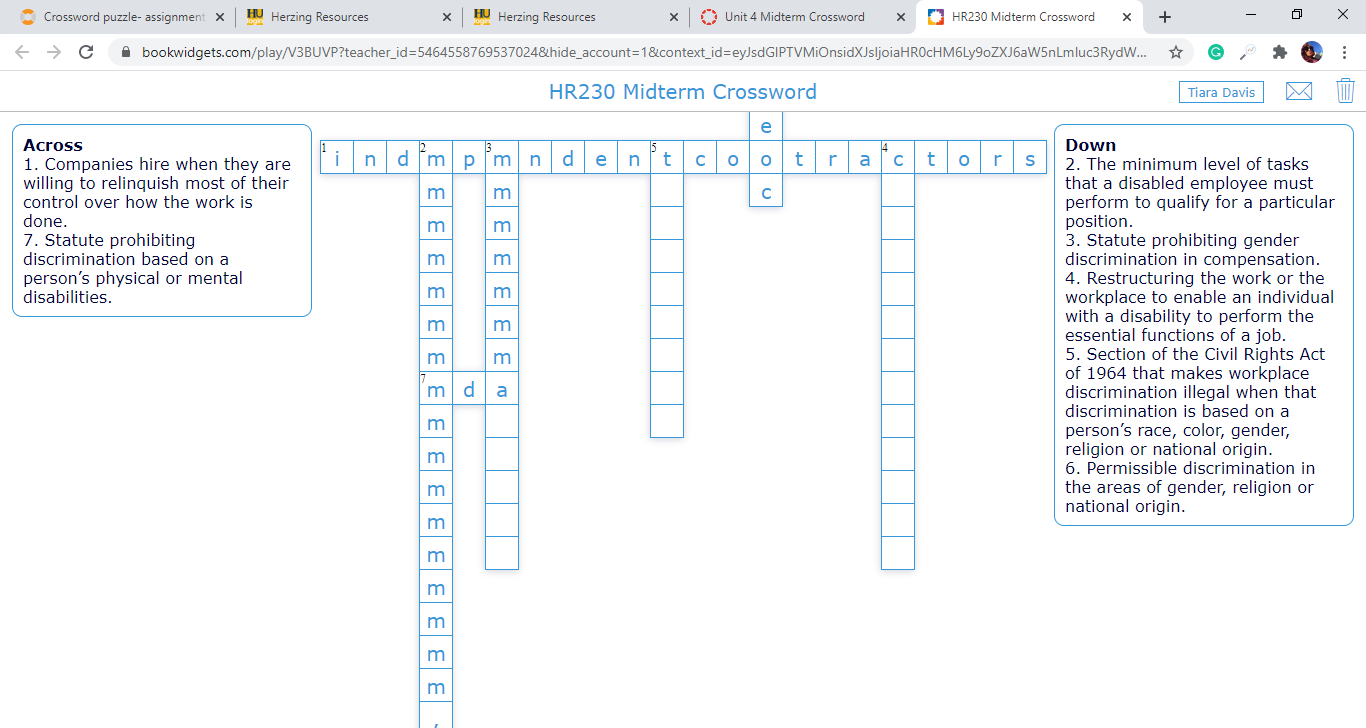Click the Tiara Davis name button
Image resolution: width=1366 pixels, height=728 pixels.
[1221, 92]
